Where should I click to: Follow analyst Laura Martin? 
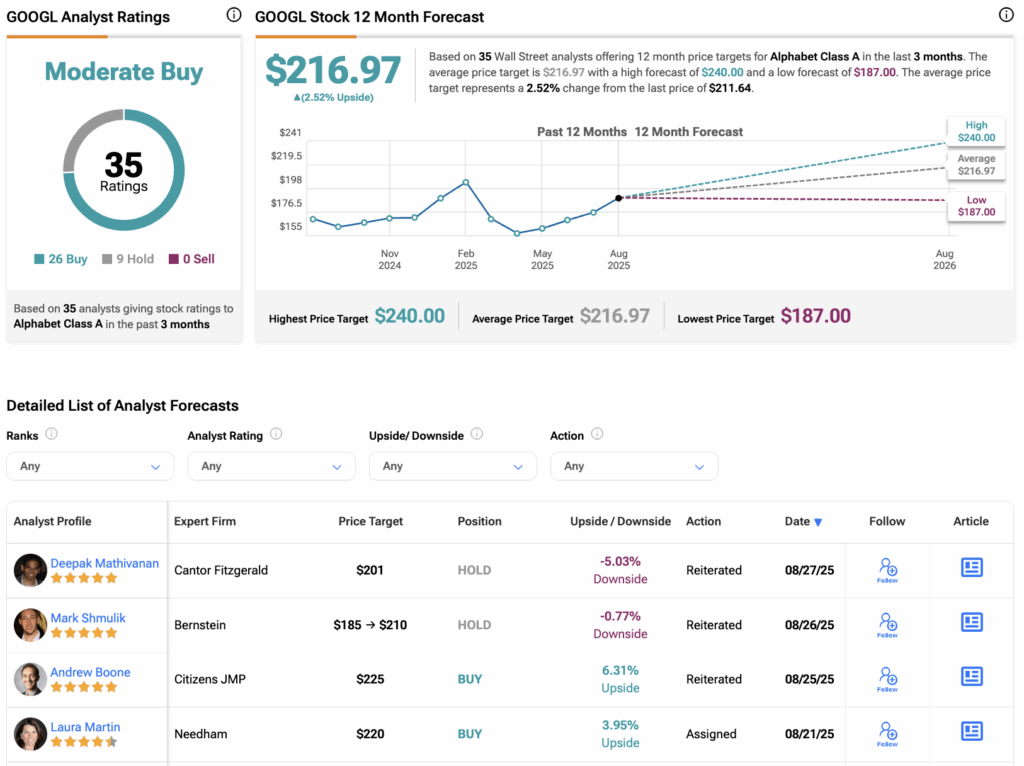tap(887, 734)
